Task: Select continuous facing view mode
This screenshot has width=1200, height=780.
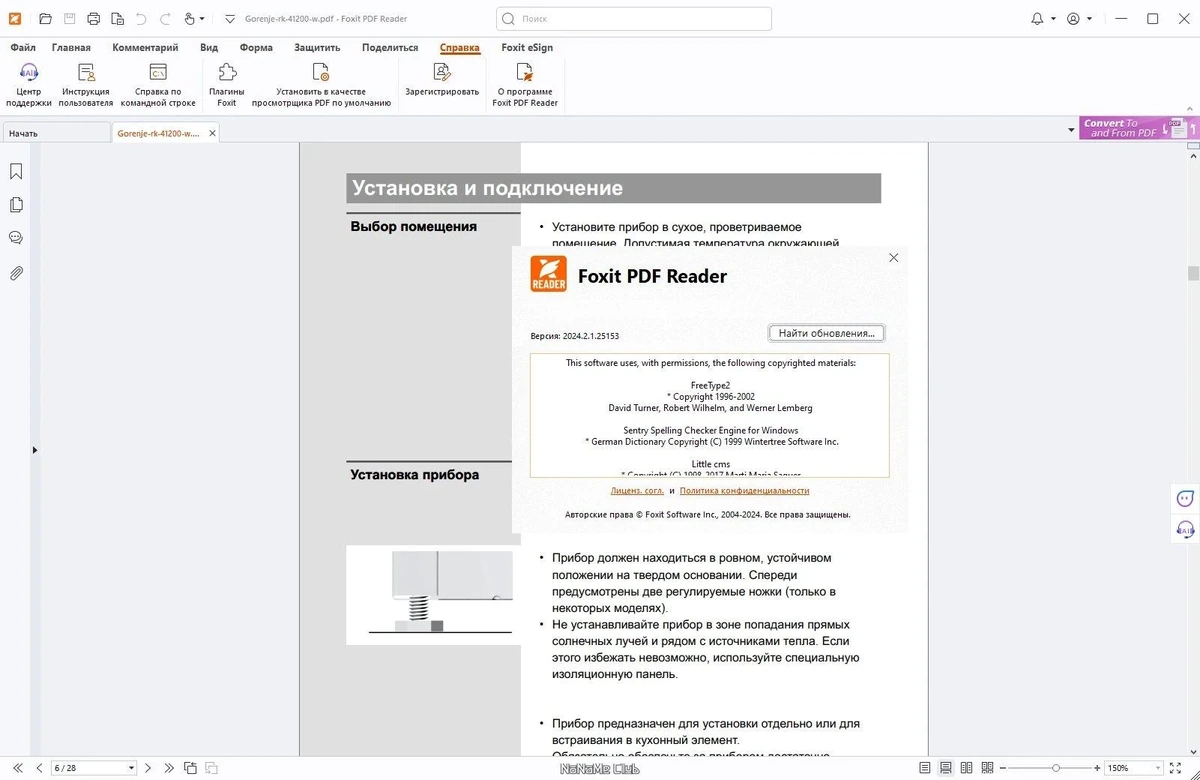Action: pyautogui.click(x=988, y=768)
